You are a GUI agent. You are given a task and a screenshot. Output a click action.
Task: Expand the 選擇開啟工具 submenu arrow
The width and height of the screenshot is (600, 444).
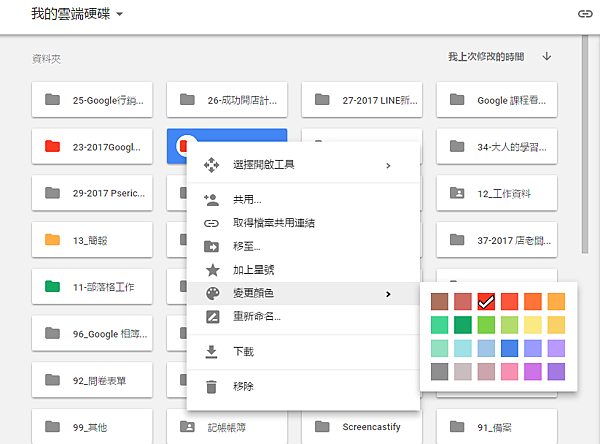pos(388,164)
